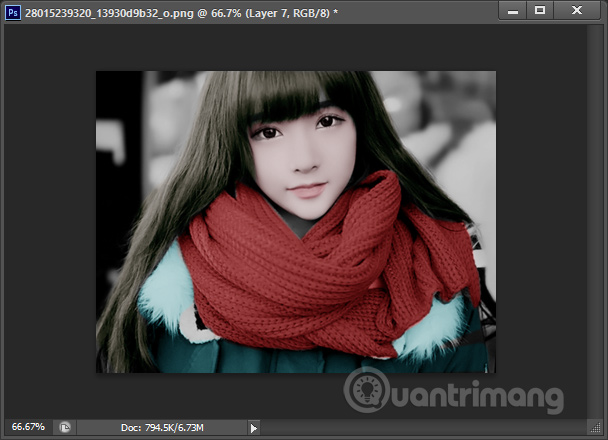Click the document title 28015239320_13930d9b32_o.png
The width and height of the screenshot is (608, 440).
[109, 13]
